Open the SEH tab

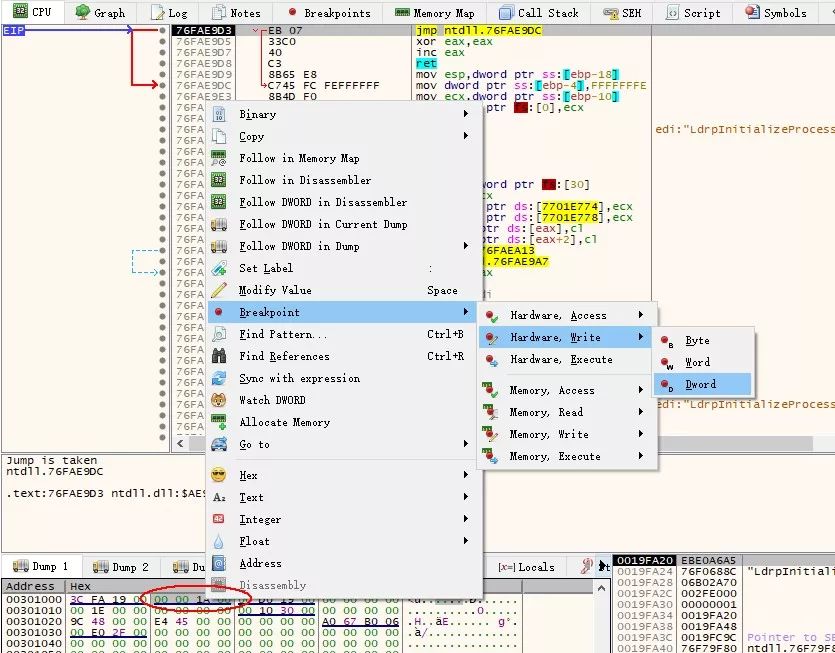click(x=622, y=12)
